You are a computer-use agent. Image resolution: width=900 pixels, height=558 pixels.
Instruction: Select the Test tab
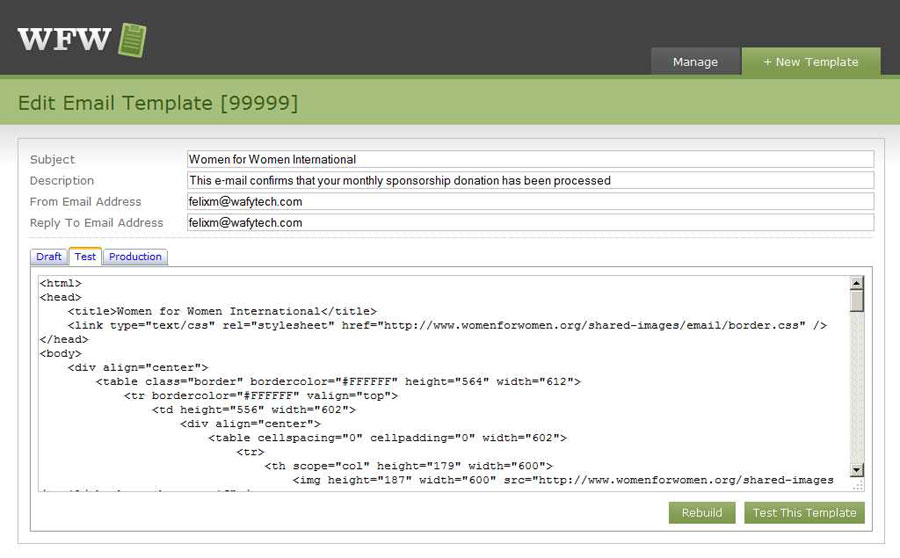[x=85, y=257]
